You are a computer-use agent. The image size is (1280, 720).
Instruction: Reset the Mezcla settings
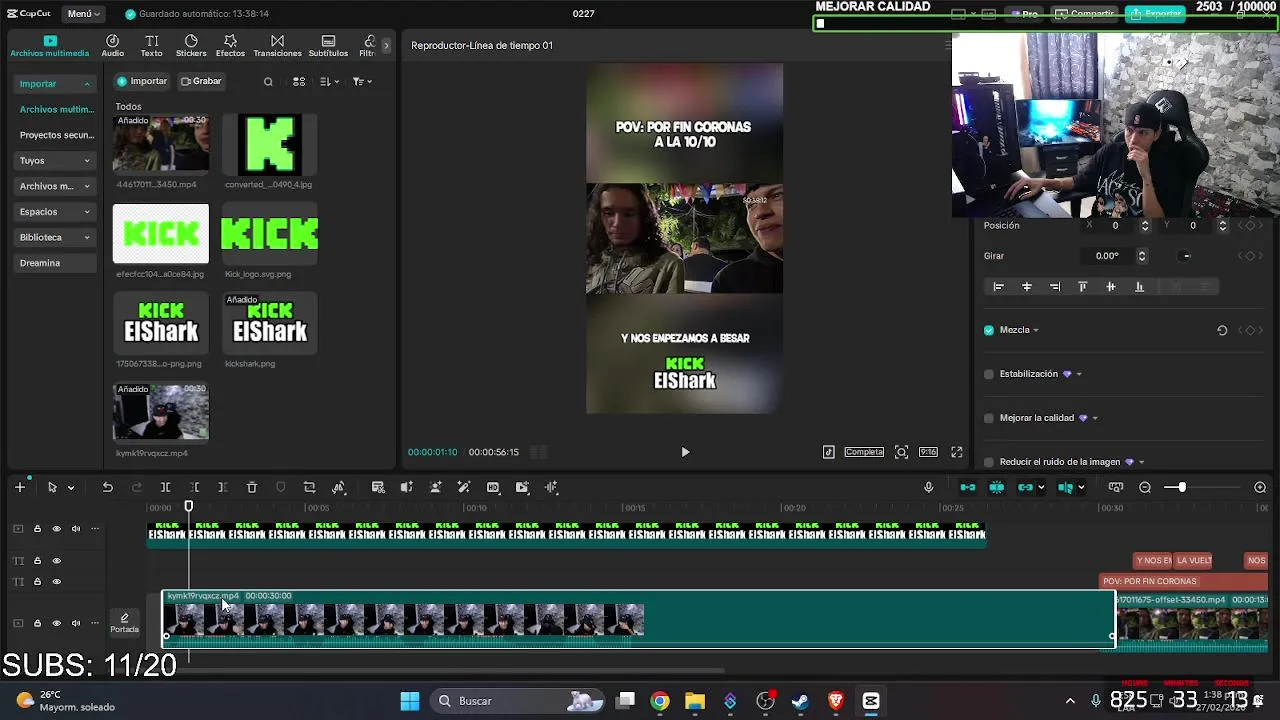[x=1222, y=330]
